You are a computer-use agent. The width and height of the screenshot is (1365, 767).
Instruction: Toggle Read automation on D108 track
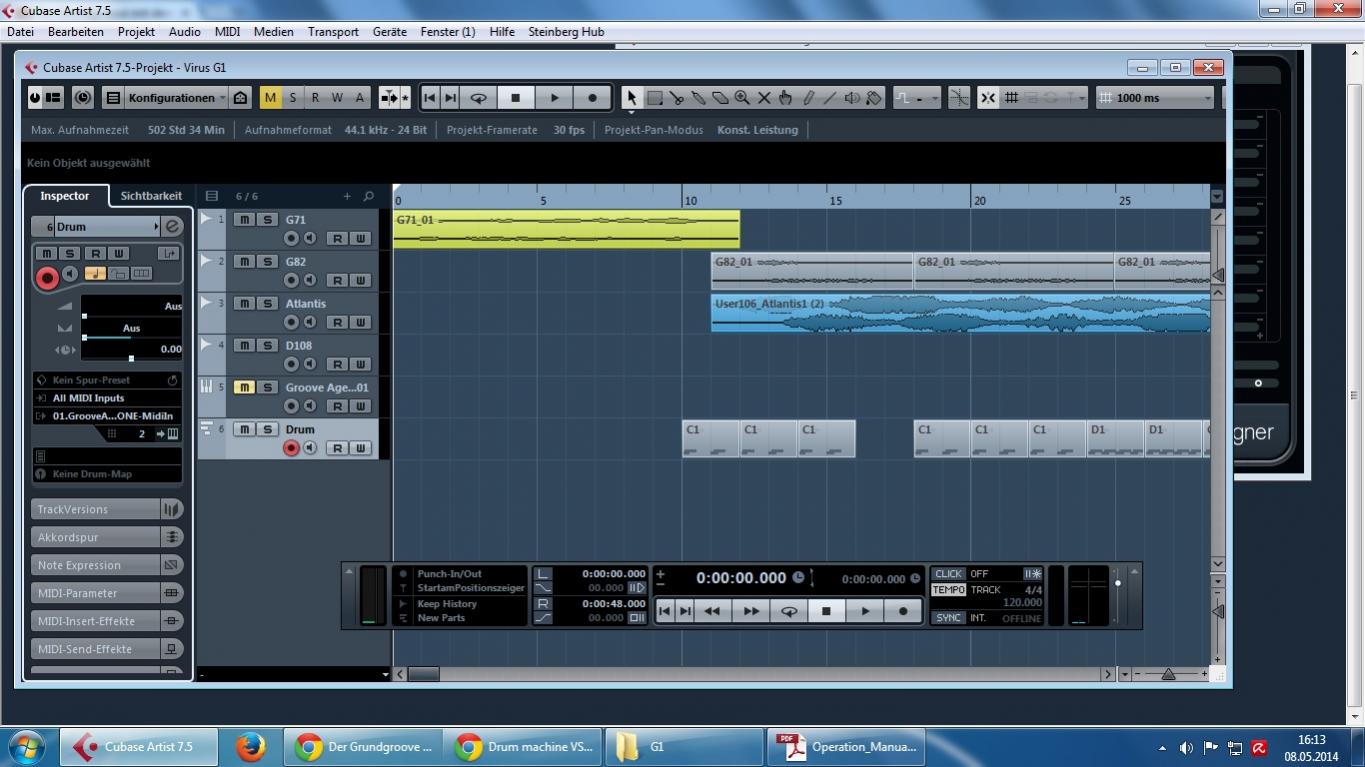(x=338, y=364)
